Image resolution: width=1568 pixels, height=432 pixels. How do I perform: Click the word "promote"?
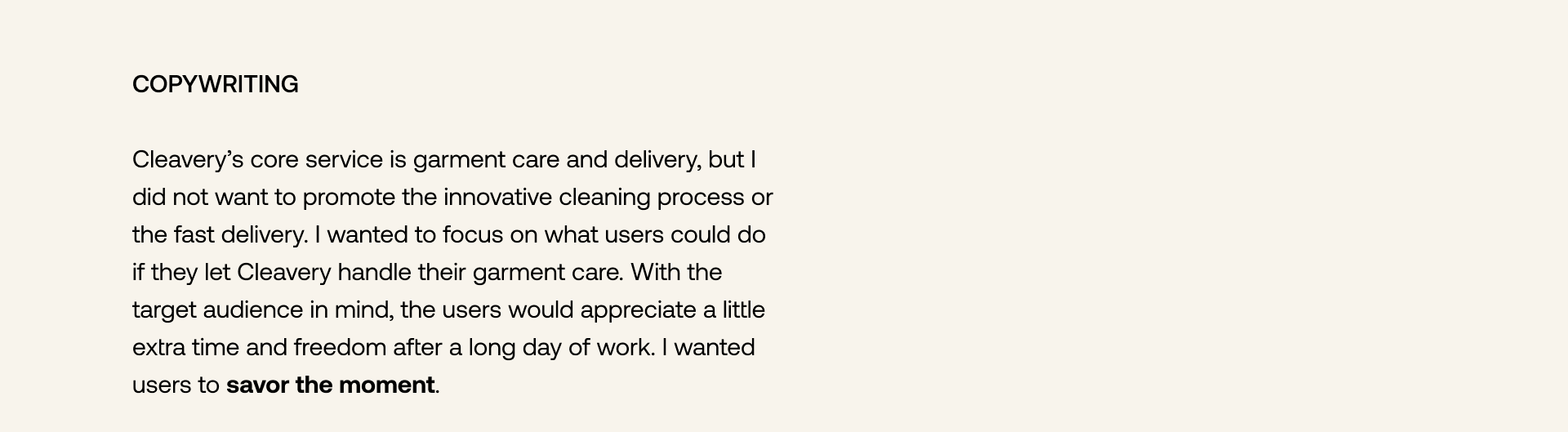(349, 197)
